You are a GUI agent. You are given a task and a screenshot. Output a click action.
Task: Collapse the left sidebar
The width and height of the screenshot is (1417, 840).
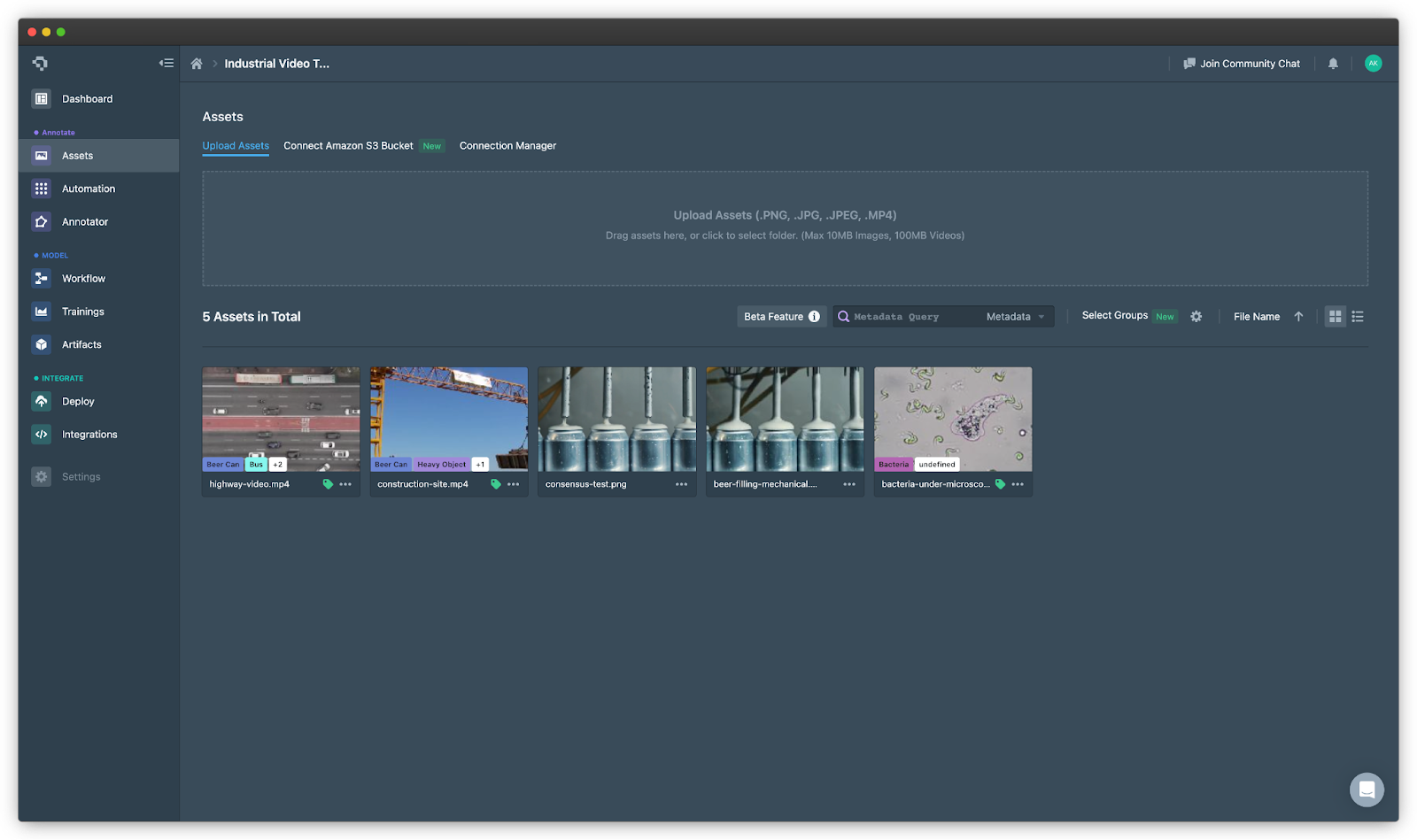(166, 63)
